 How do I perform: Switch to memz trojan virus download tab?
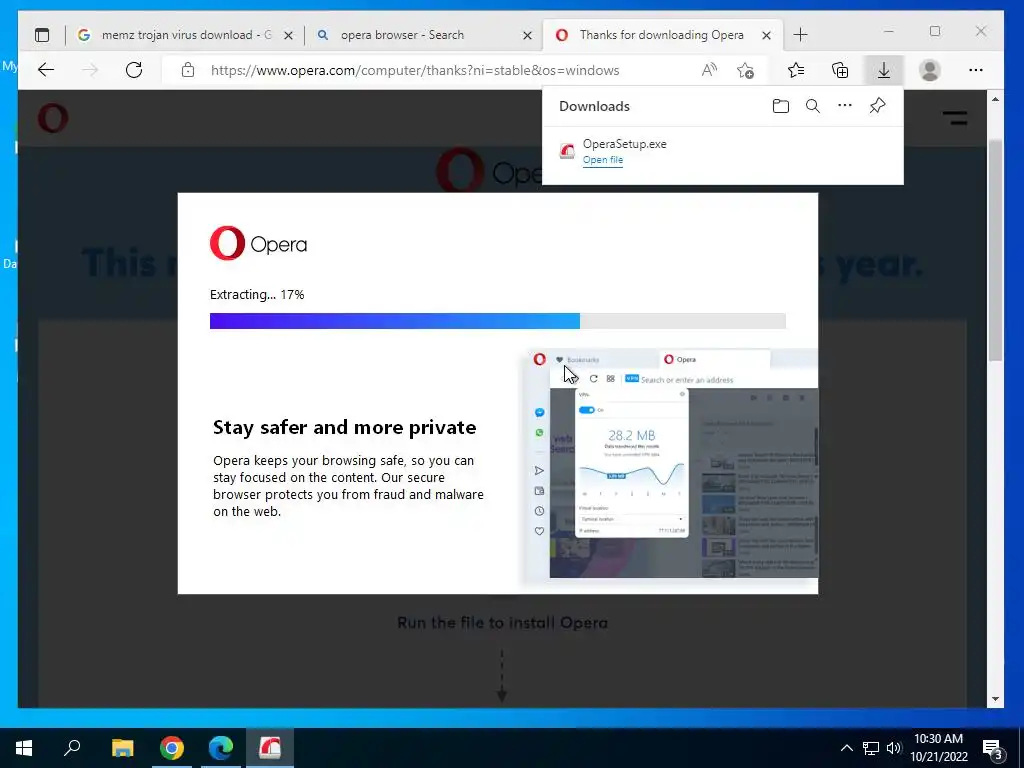coord(185,35)
